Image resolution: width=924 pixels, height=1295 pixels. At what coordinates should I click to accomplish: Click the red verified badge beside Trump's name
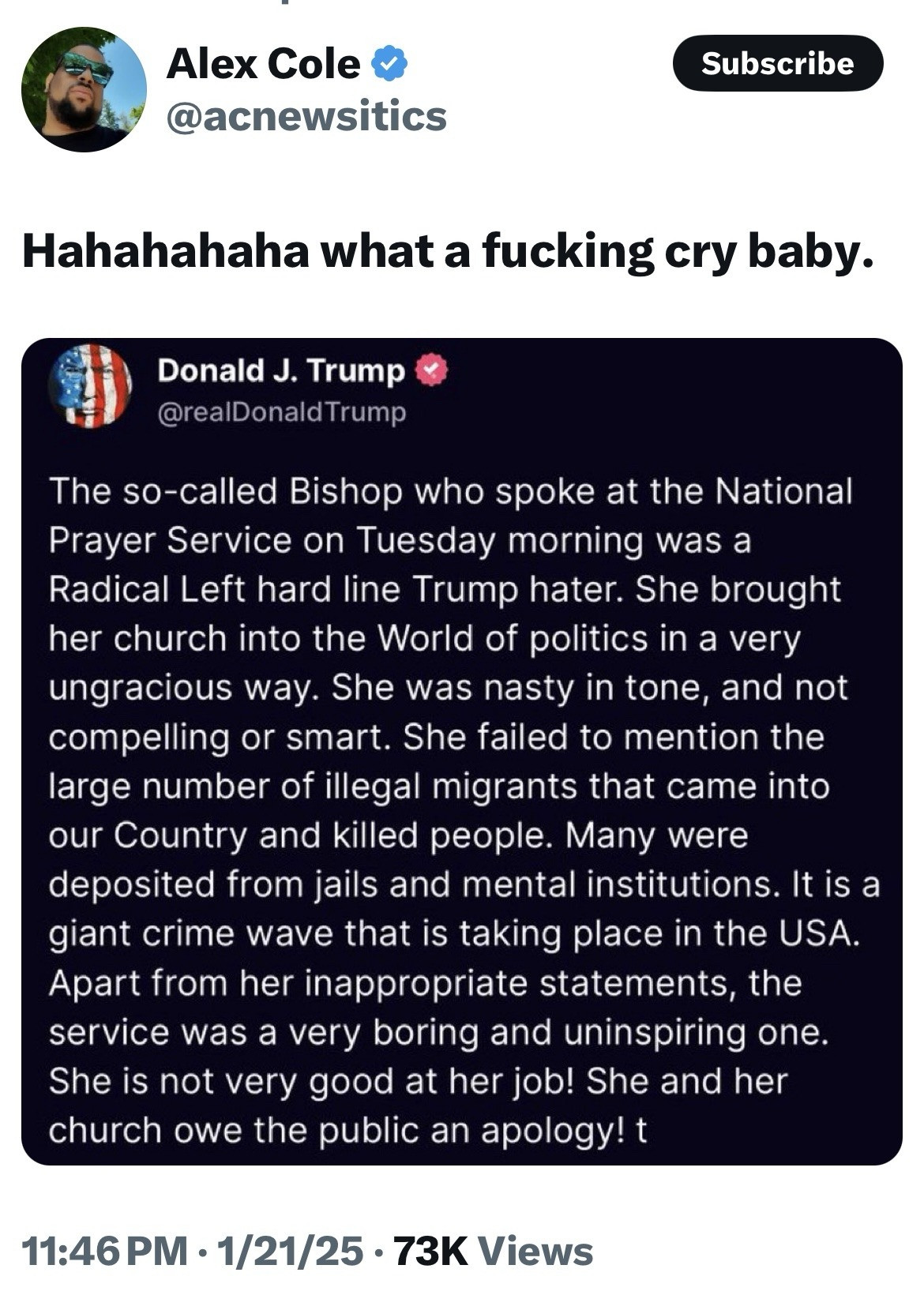coord(431,370)
